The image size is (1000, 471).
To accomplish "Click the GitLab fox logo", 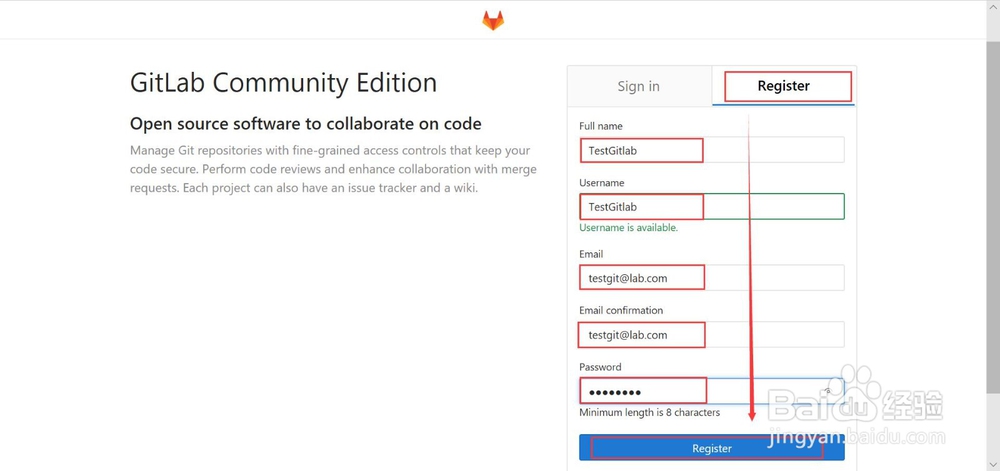I will (494, 20).
